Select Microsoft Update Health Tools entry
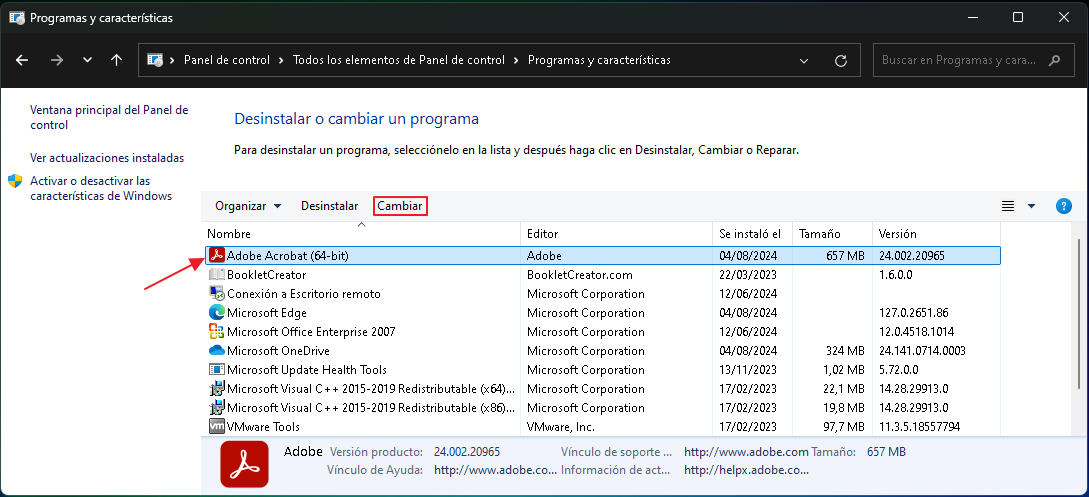 [x=307, y=370]
